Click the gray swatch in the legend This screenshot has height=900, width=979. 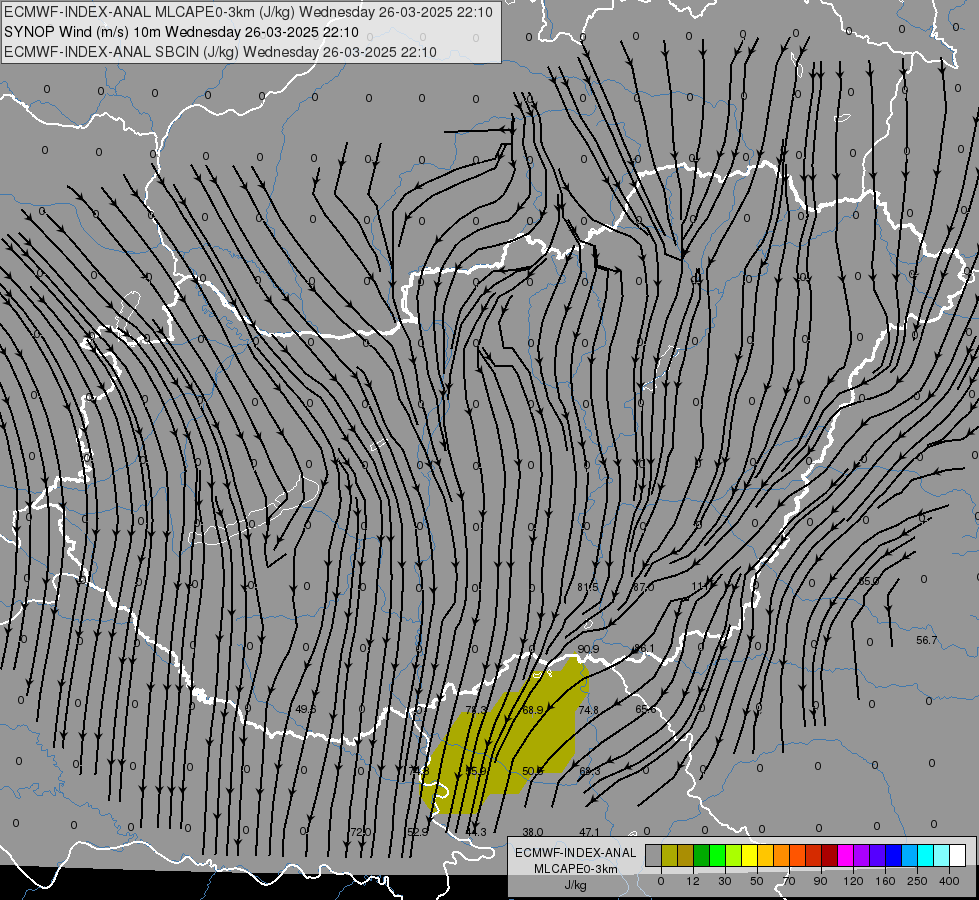pos(653,855)
